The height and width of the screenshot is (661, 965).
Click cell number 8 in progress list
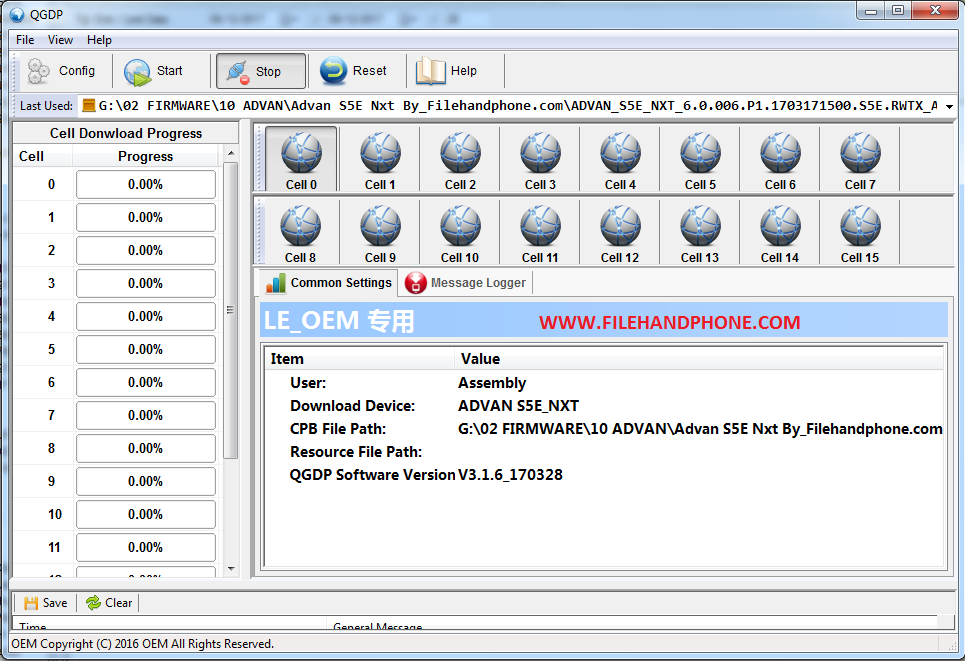51,448
